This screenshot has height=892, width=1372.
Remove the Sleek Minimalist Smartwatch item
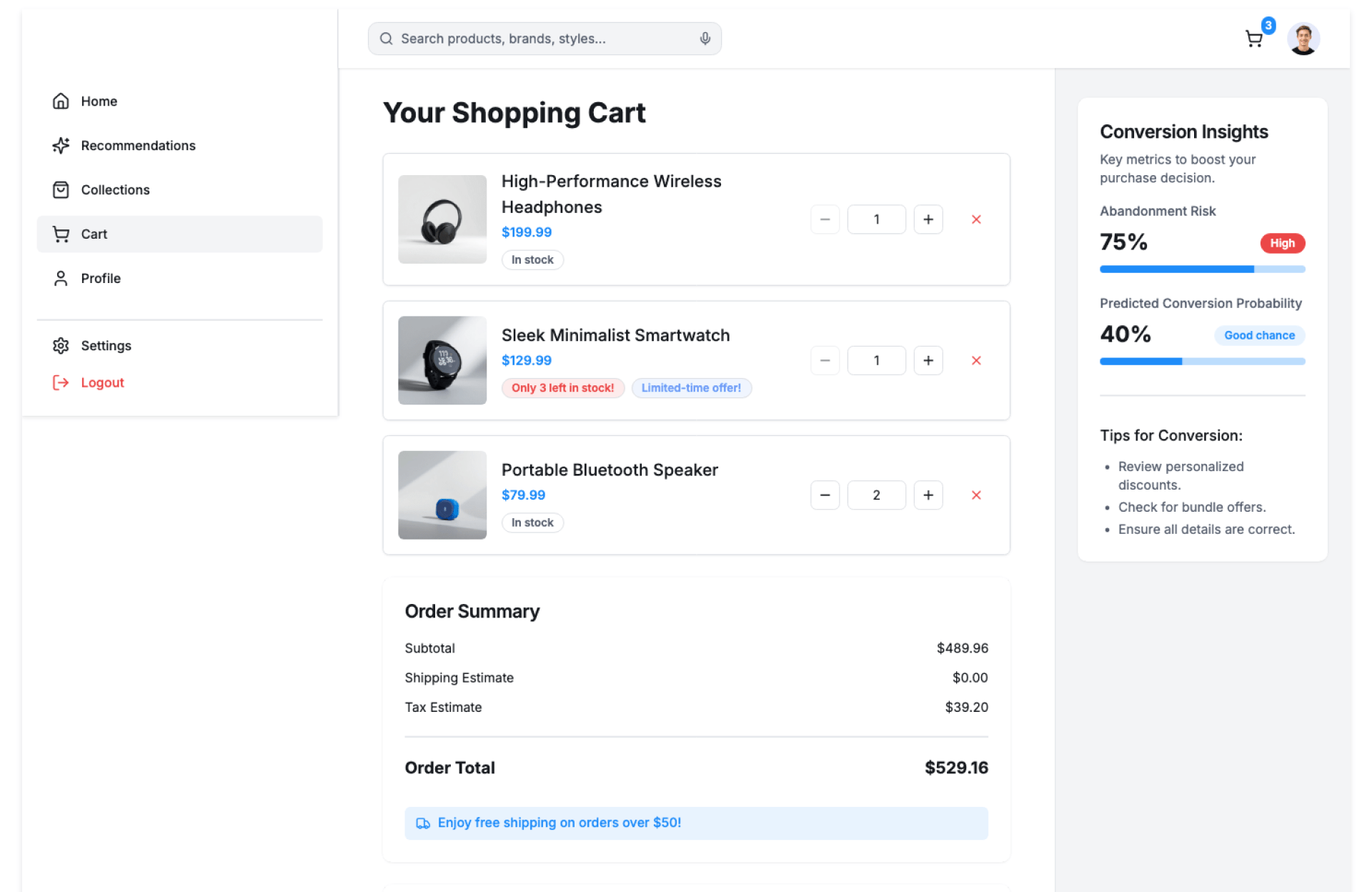pos(976,360)
